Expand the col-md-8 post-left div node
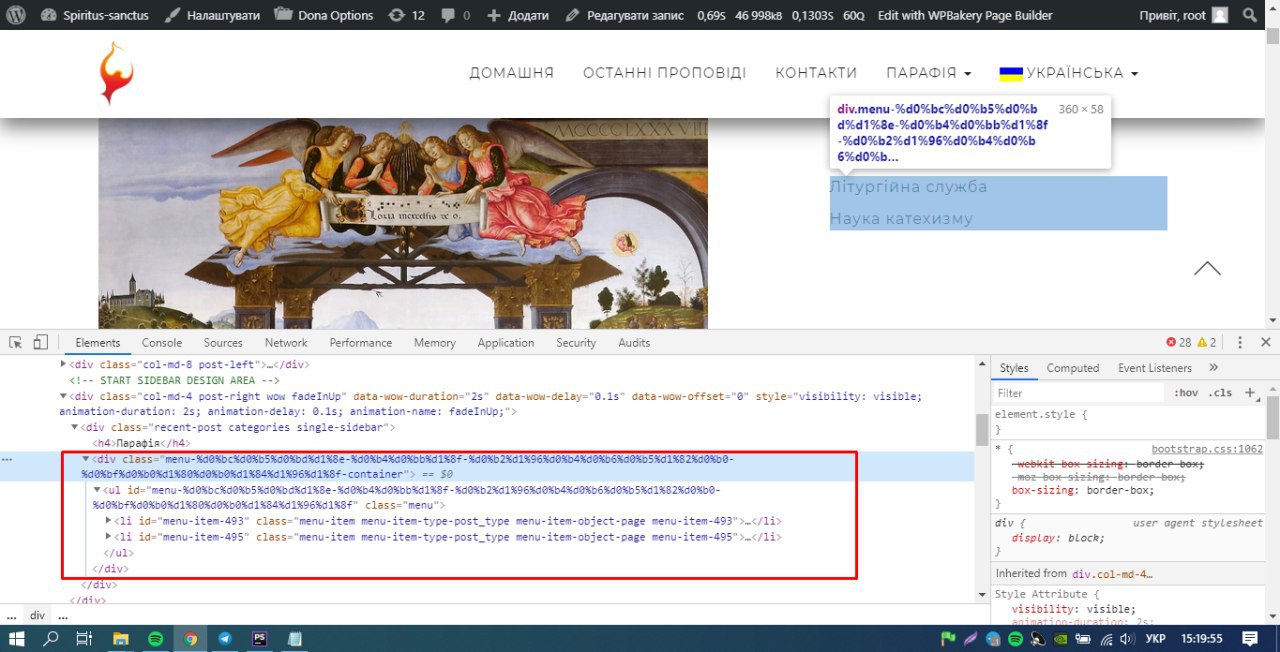This screenshot has width=1280, height=652. pyautogui.click(x=64, y=365)
